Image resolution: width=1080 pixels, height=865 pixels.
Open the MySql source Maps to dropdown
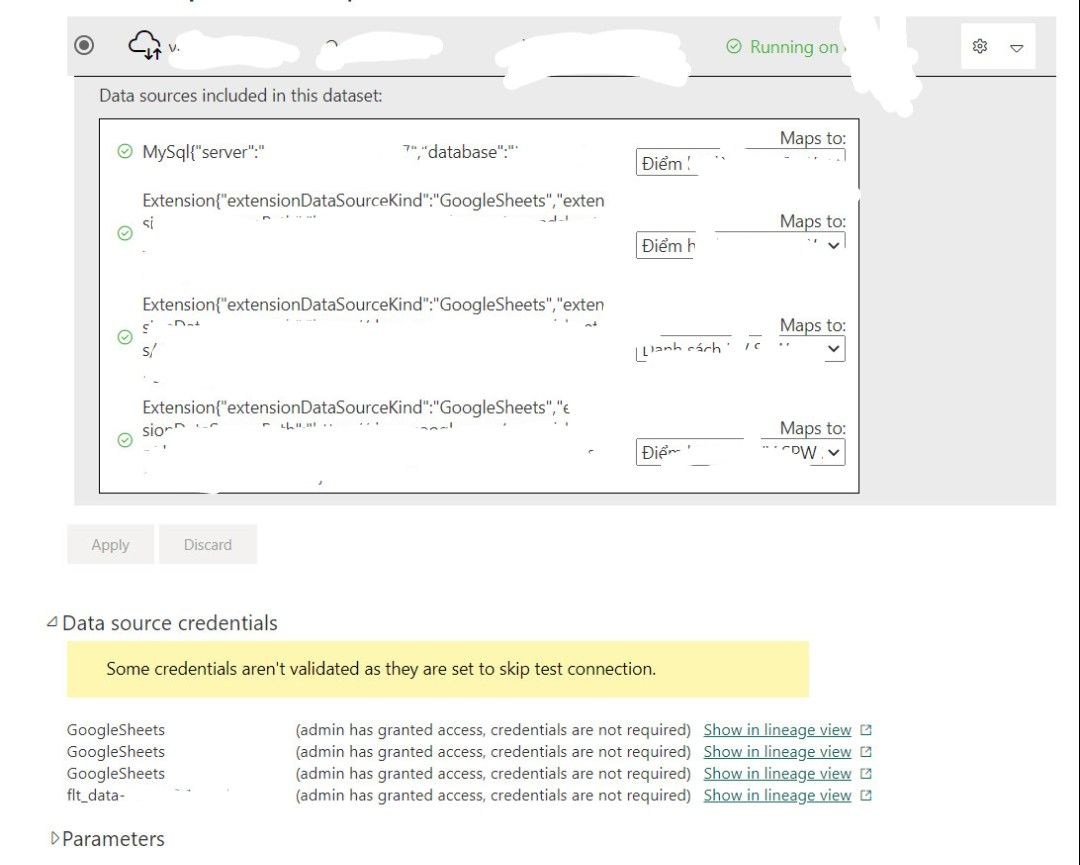740,163
